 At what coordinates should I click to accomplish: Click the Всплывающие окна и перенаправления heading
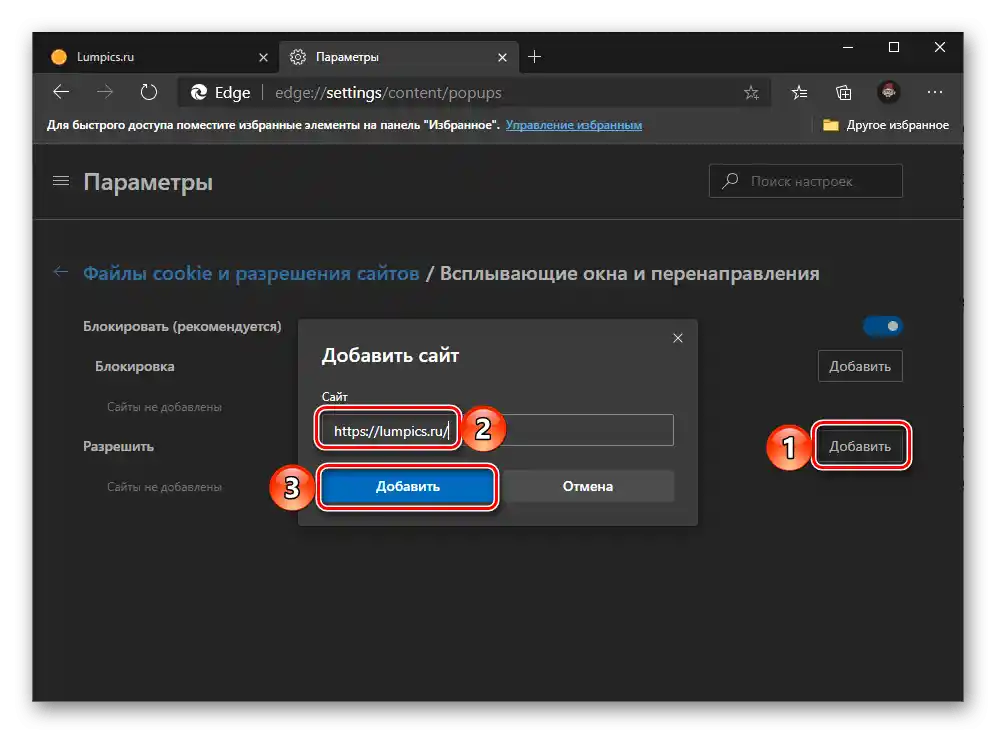[x=629, y=273]
